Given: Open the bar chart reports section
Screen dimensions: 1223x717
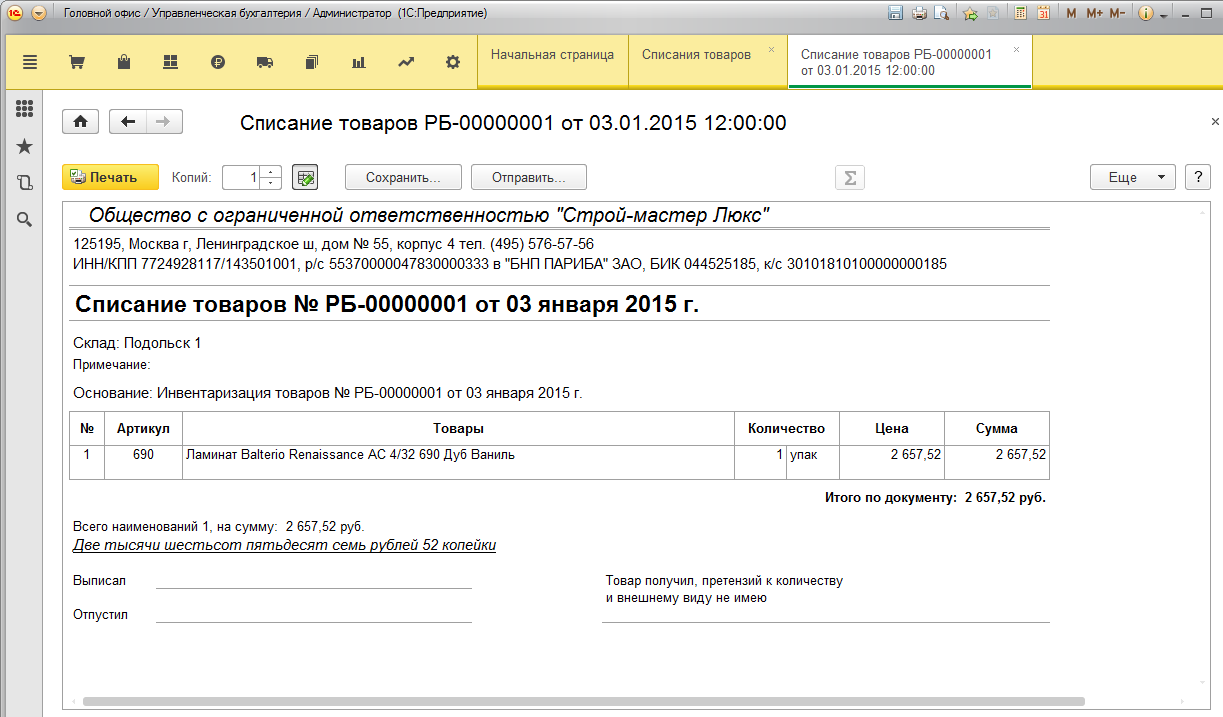Looking at the screenshot, I should [x=359, y=62].
